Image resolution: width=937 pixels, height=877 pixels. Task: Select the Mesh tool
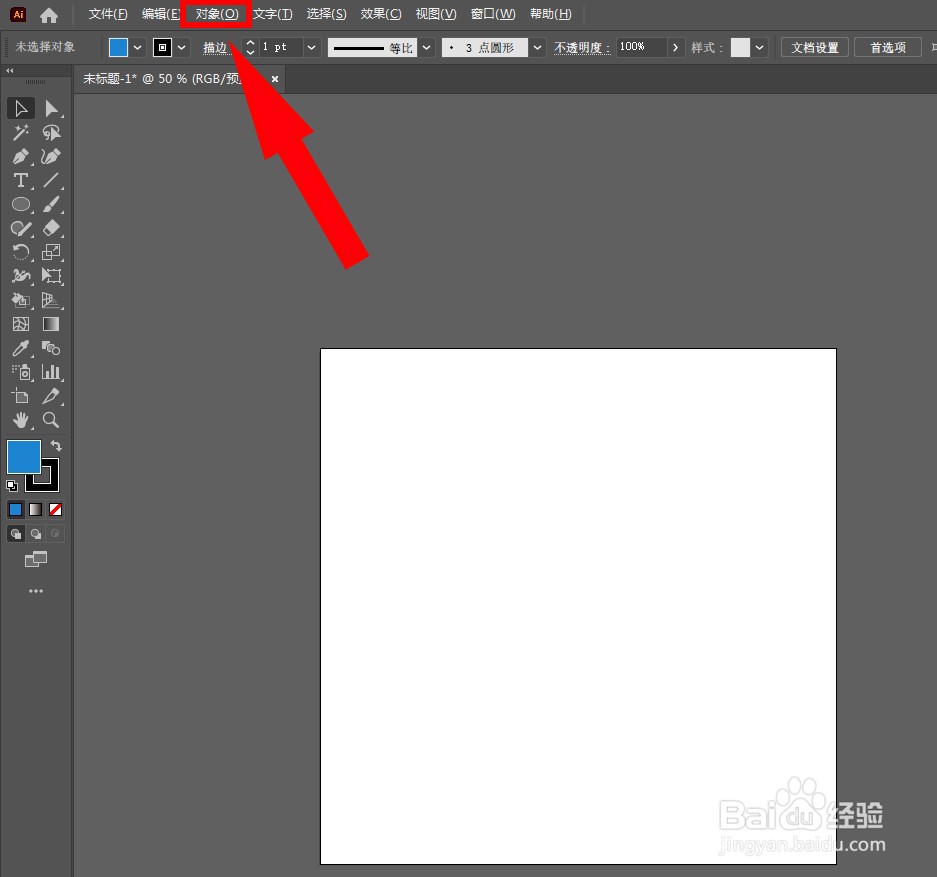point(21,324)
